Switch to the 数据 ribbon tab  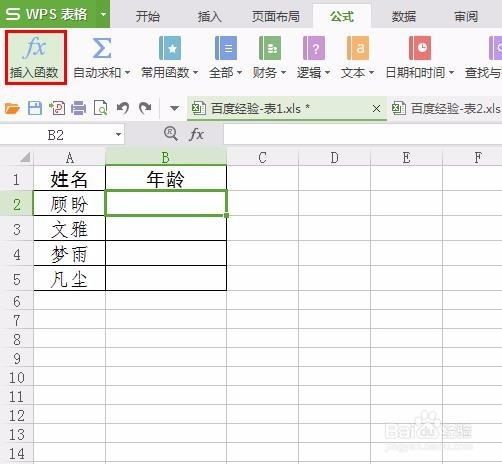(404, 16)
